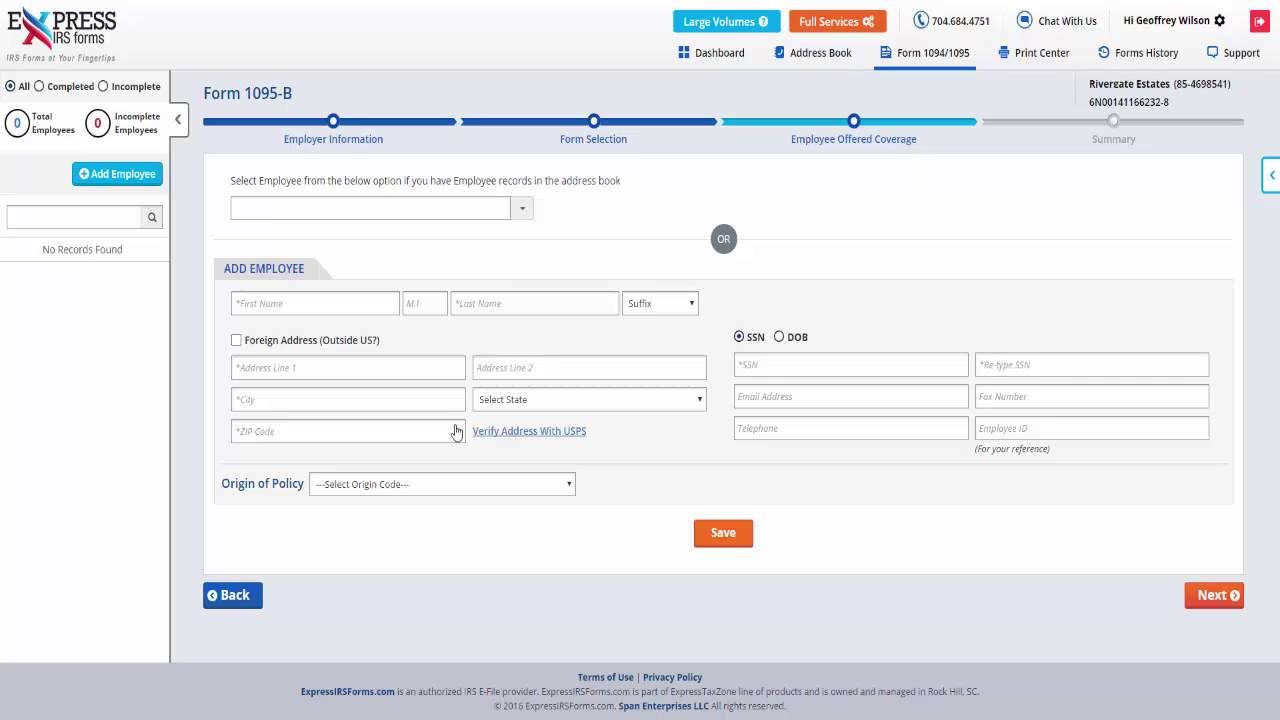Screen dimensions: 1280x720
Task: Click the Large Volumes button
Action: coord(726,21)
